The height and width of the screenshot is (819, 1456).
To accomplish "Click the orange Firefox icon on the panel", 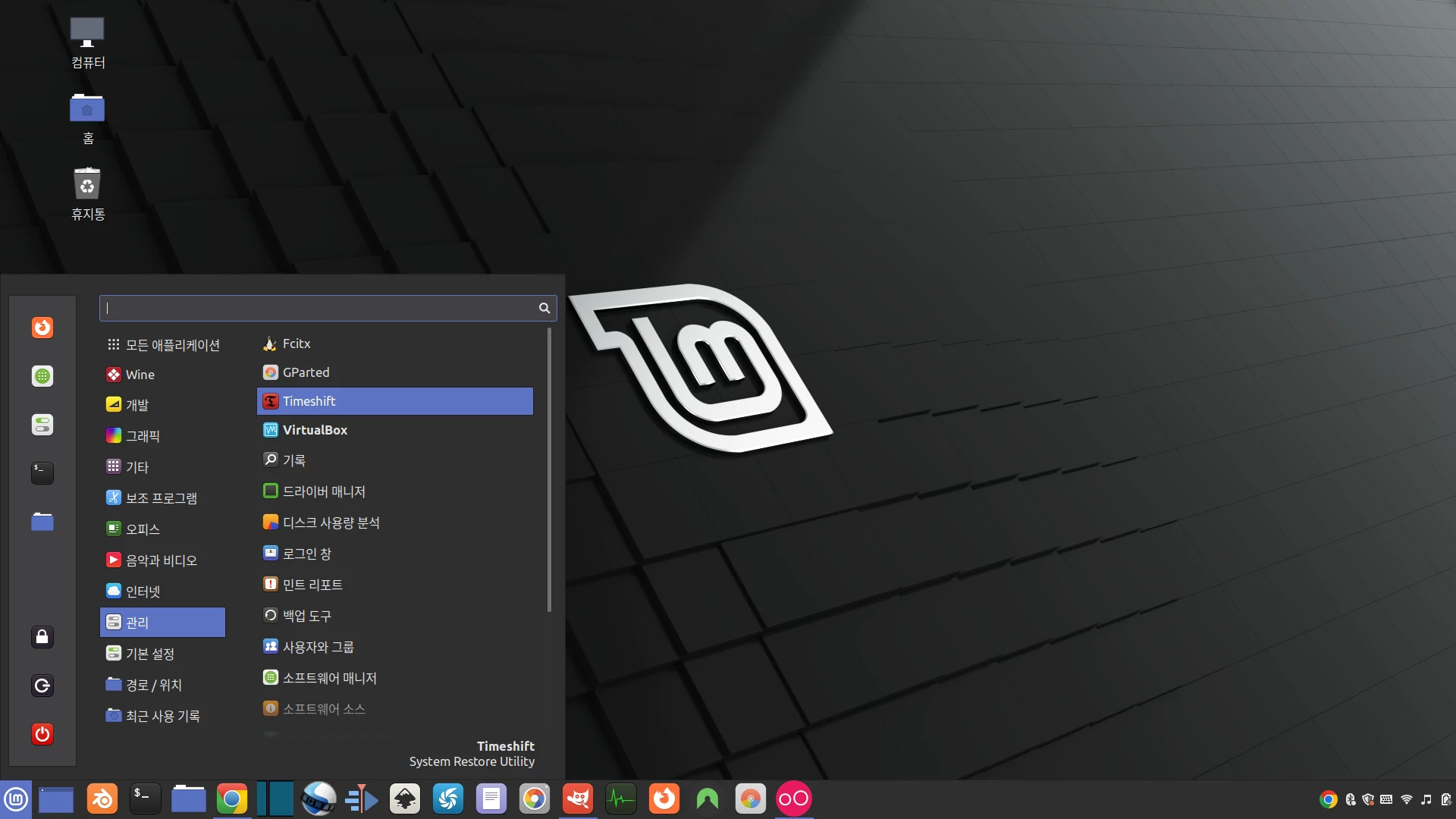I will [x=664, y=799].
